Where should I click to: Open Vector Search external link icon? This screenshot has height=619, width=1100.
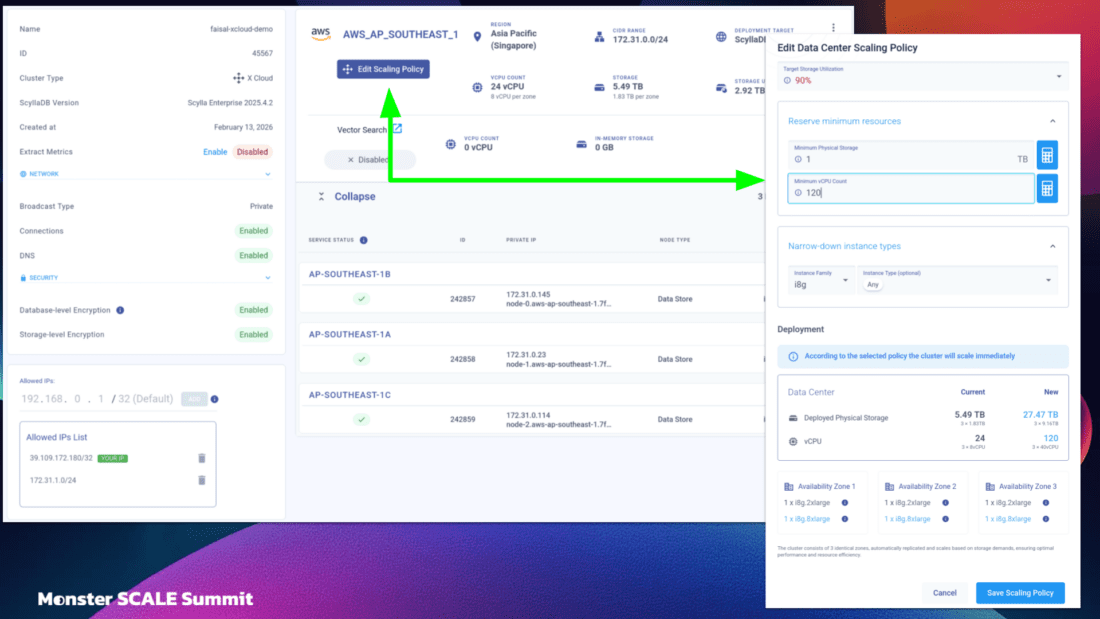click(397, 129)
